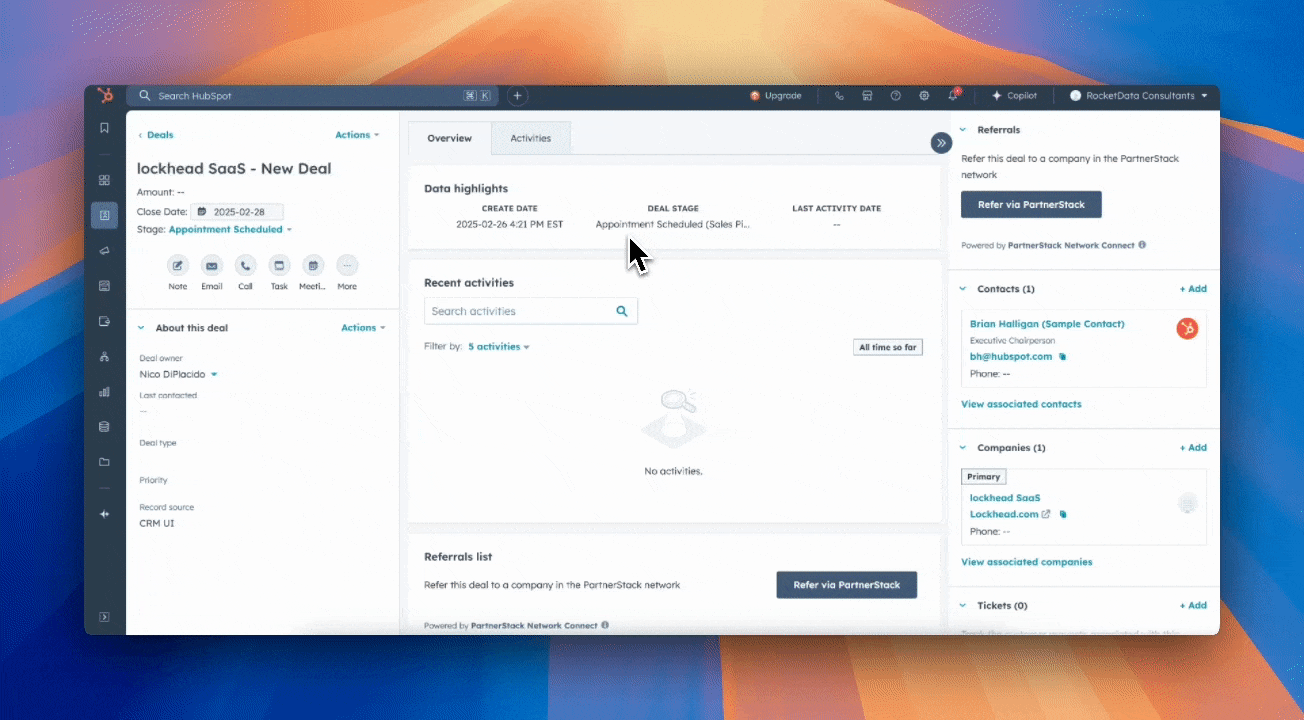
Task: Switch to the Activities tab
Action: click(x=530, y=138)
